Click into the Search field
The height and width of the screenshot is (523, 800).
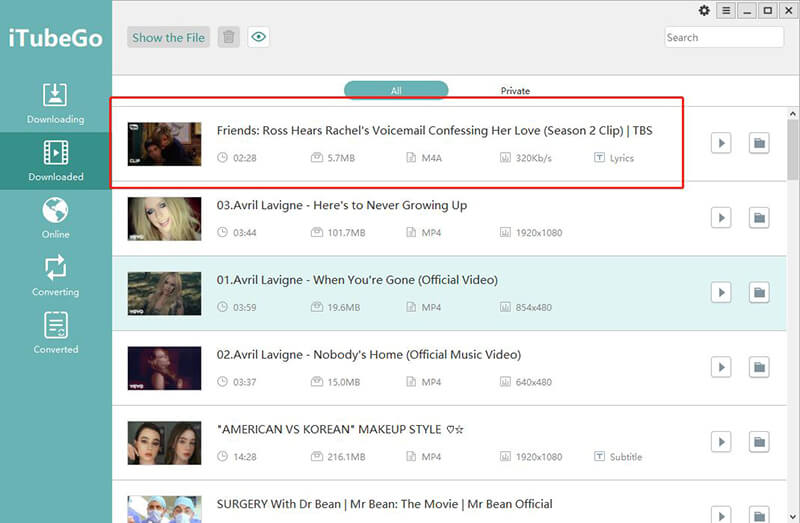point(723,37)
